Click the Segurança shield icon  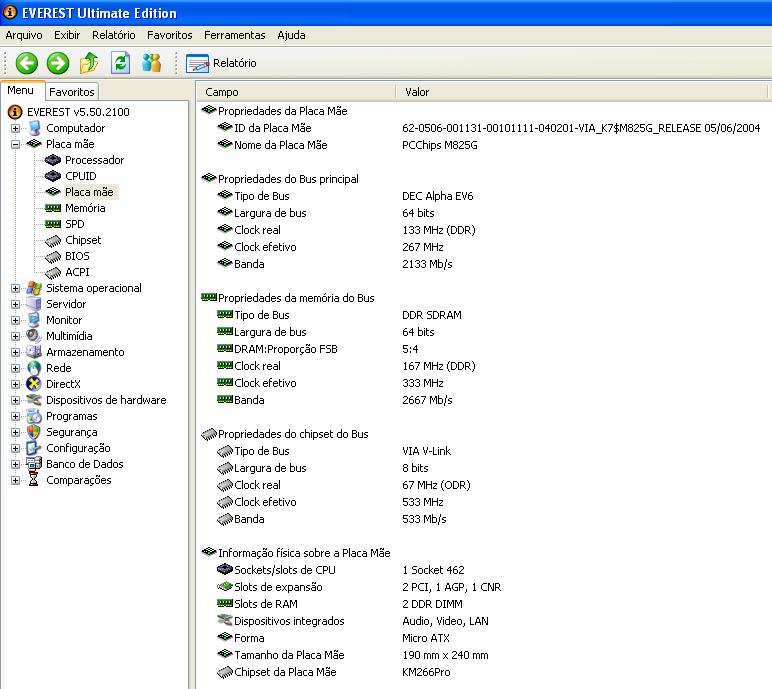coord(34,432)
